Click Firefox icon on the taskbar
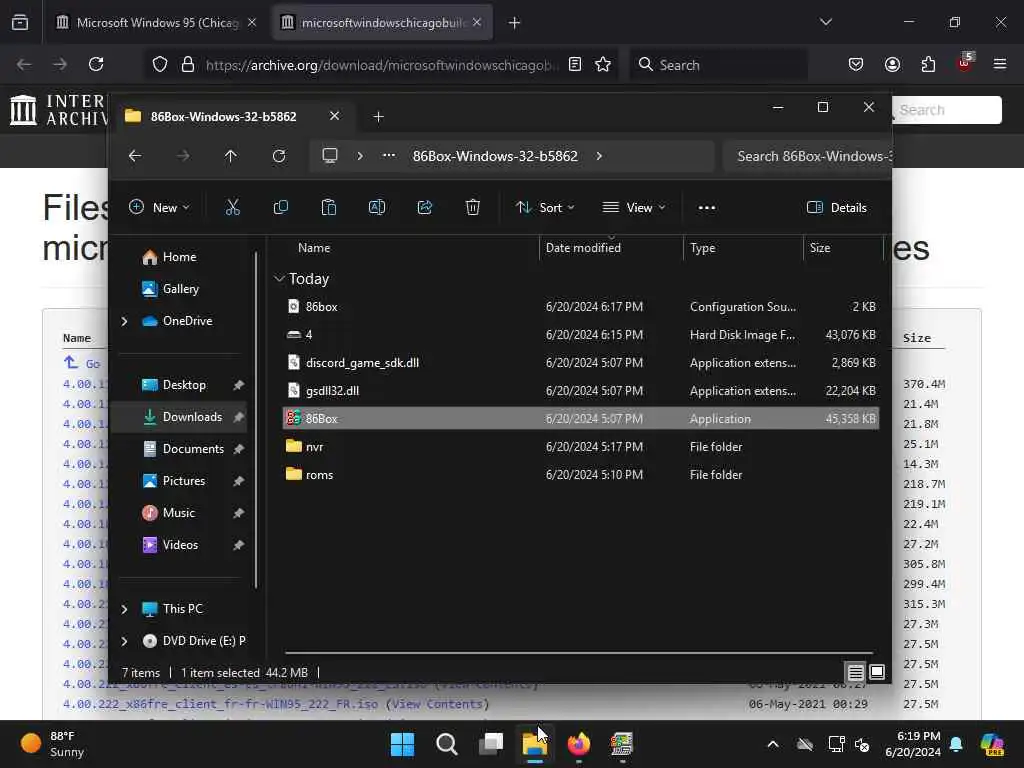This screenshot has height=768, width=1024. click(x=579, y=744)
